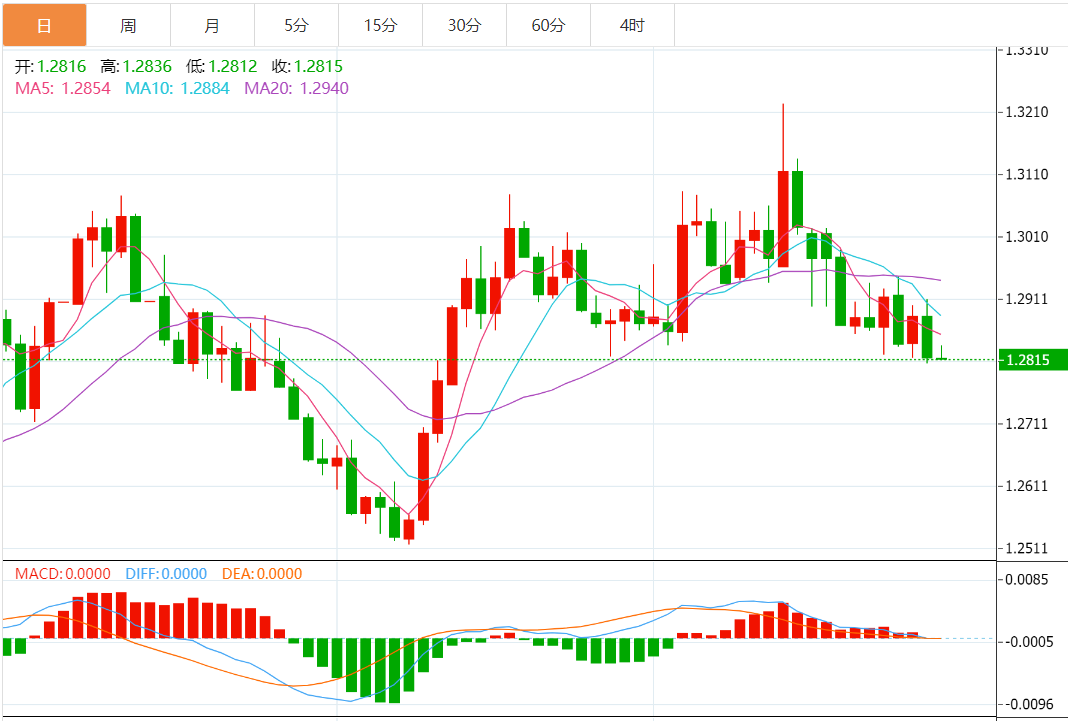Click the high price value 1.2836

click(146, 67)
